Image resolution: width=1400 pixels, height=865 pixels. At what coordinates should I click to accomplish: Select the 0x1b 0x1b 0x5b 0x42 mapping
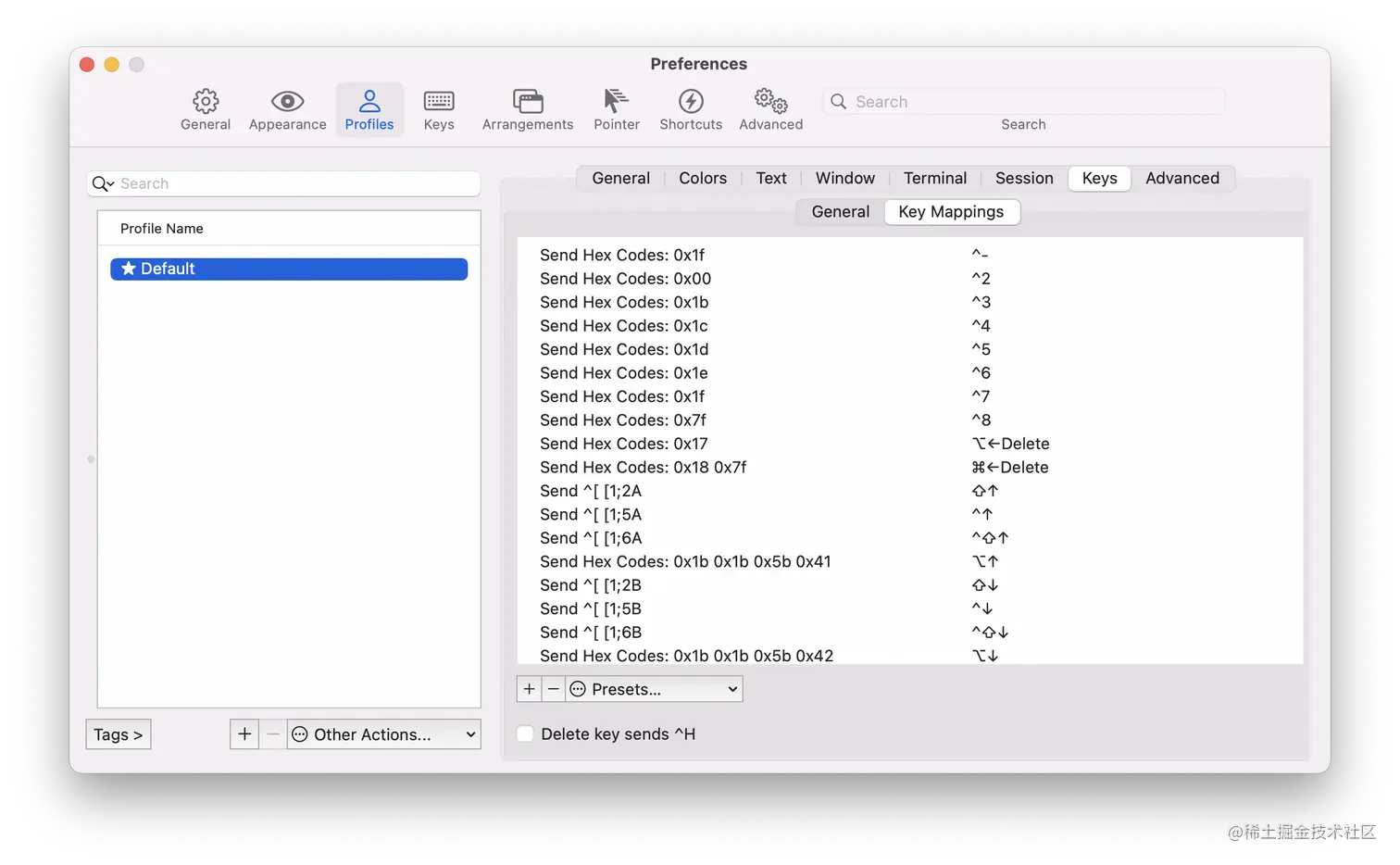point(910,655)
